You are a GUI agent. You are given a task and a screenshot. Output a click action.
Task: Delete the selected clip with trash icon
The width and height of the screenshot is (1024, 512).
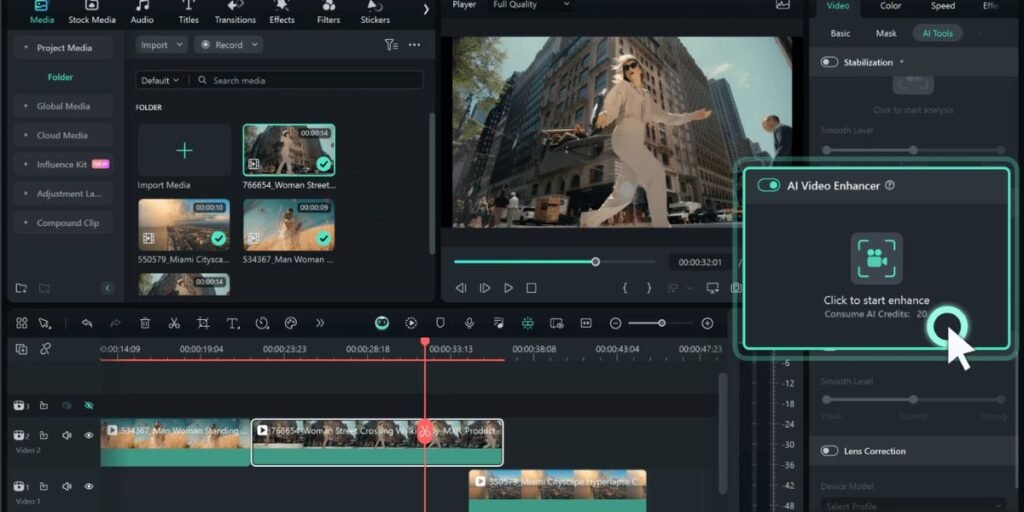[x=145, y=323]
